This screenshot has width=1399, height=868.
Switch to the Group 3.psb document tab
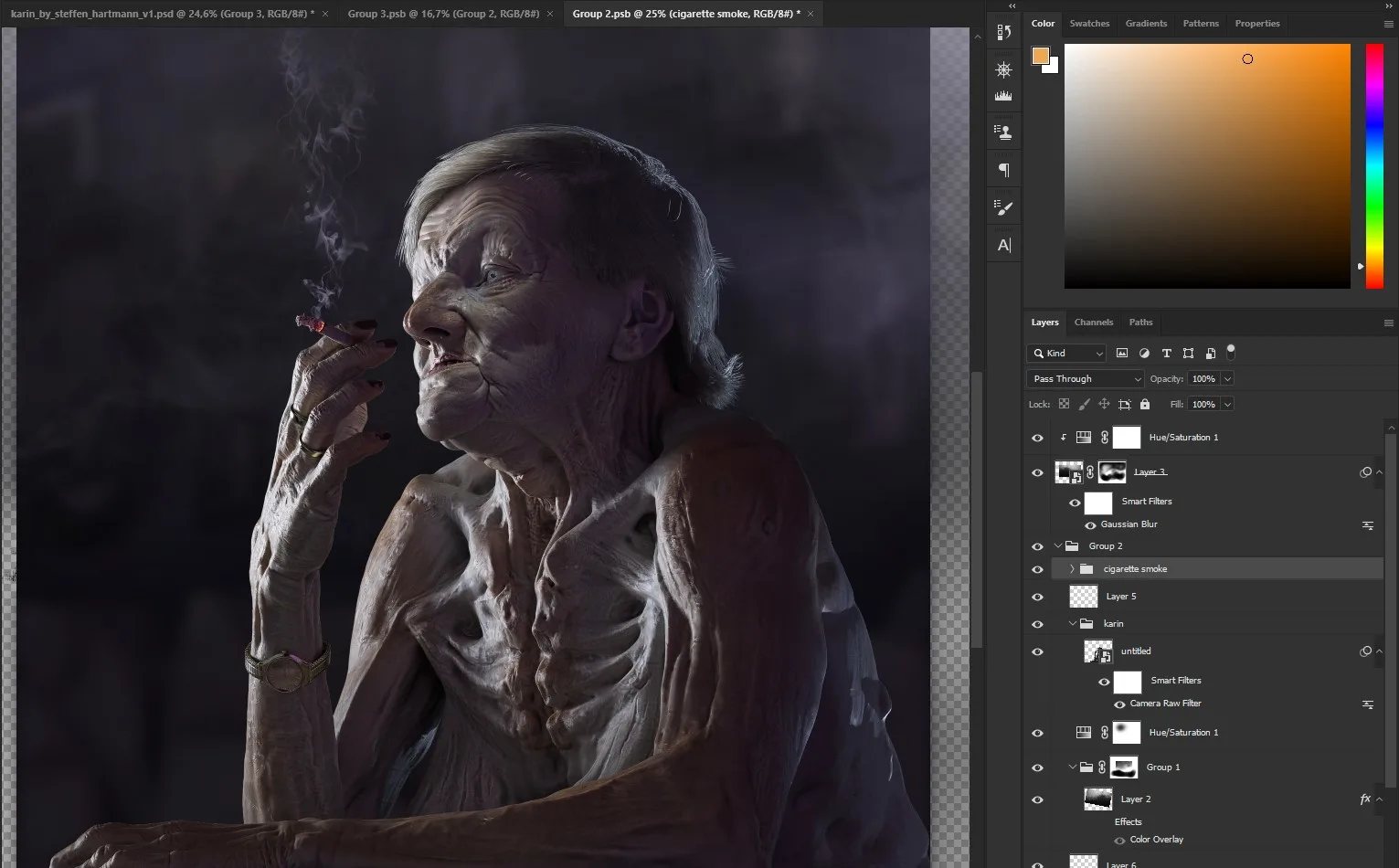tap(443, 14)
